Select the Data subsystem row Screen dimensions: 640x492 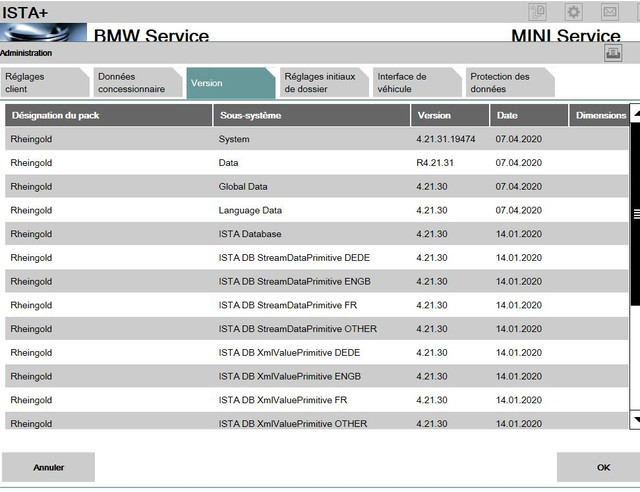click(316, 163)
